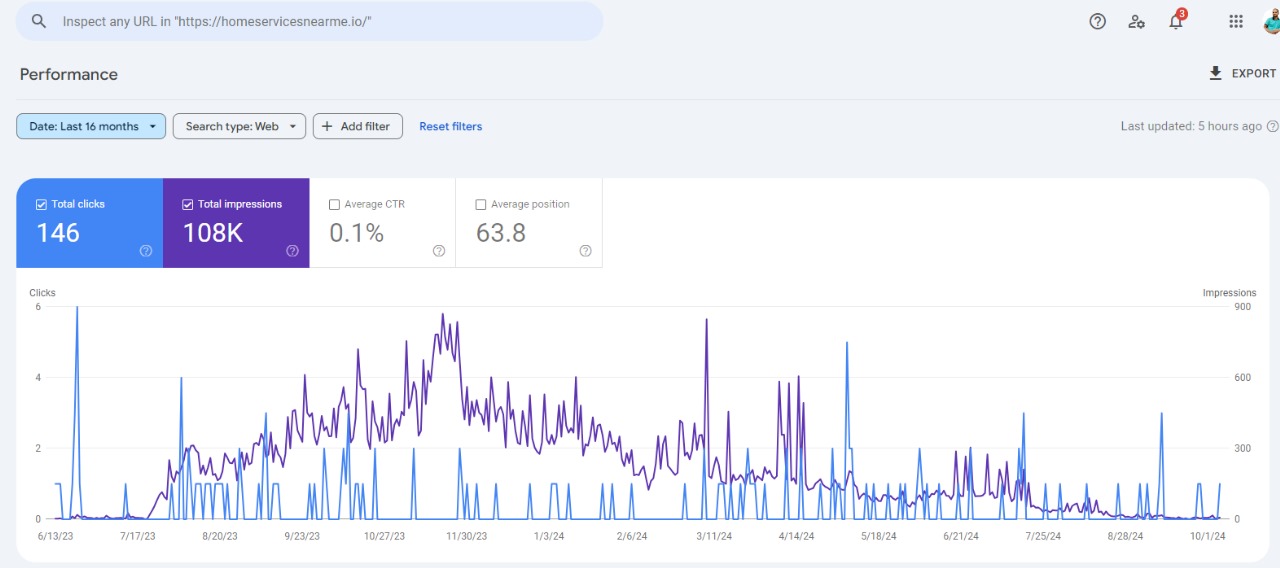Open user and permission settings icon

[x=1136, y=21]
